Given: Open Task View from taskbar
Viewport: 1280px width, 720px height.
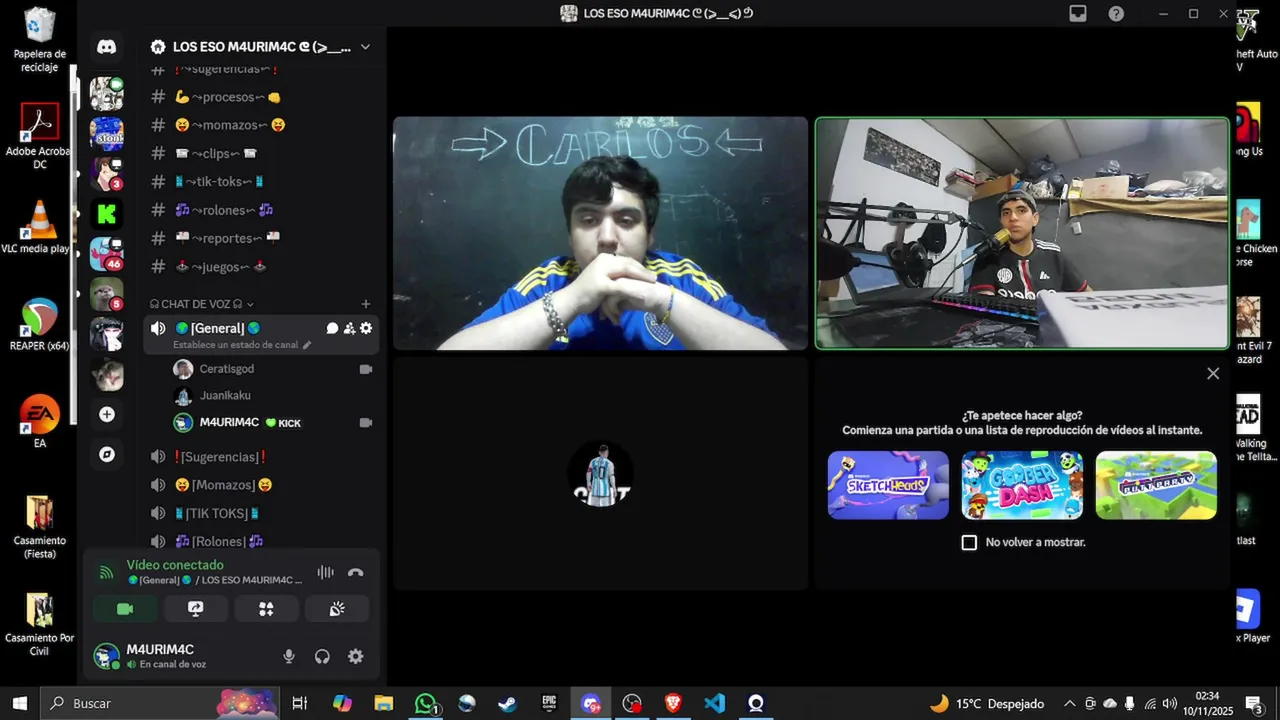Looking at the screenshot, I should 299,703.
